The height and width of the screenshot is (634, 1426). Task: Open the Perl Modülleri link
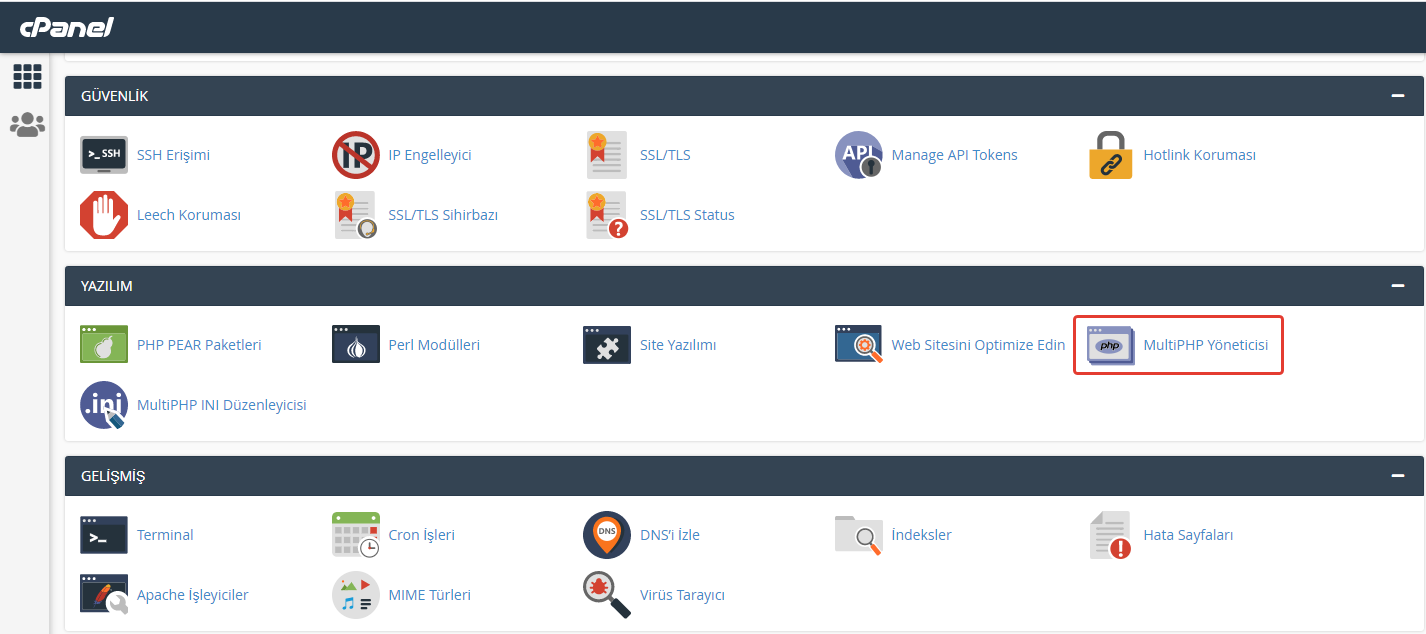pos(434,345)
